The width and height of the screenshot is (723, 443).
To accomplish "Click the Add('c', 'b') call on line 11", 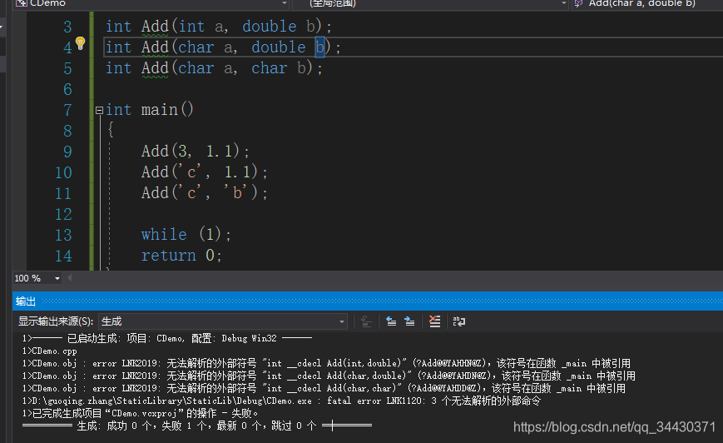I will [204, 193].
